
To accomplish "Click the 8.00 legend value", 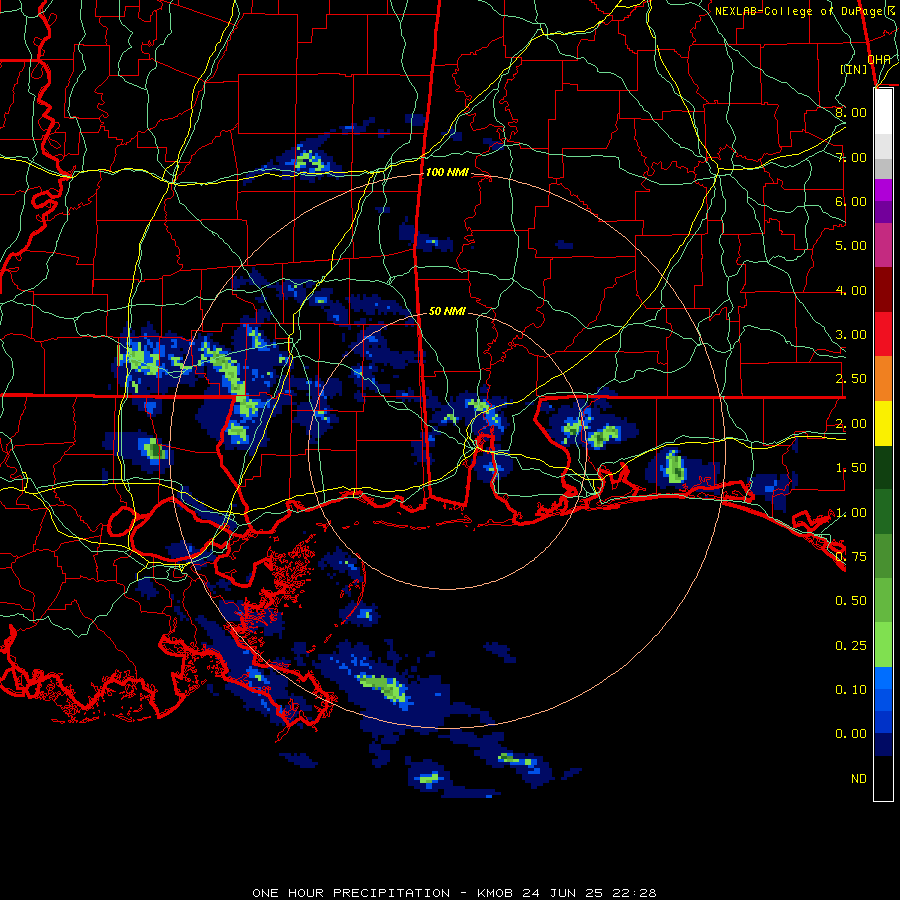I will point(851,112).
